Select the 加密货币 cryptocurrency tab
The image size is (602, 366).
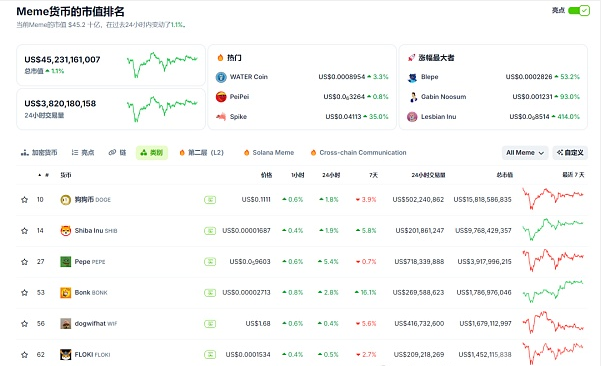[x=39, y=153]
